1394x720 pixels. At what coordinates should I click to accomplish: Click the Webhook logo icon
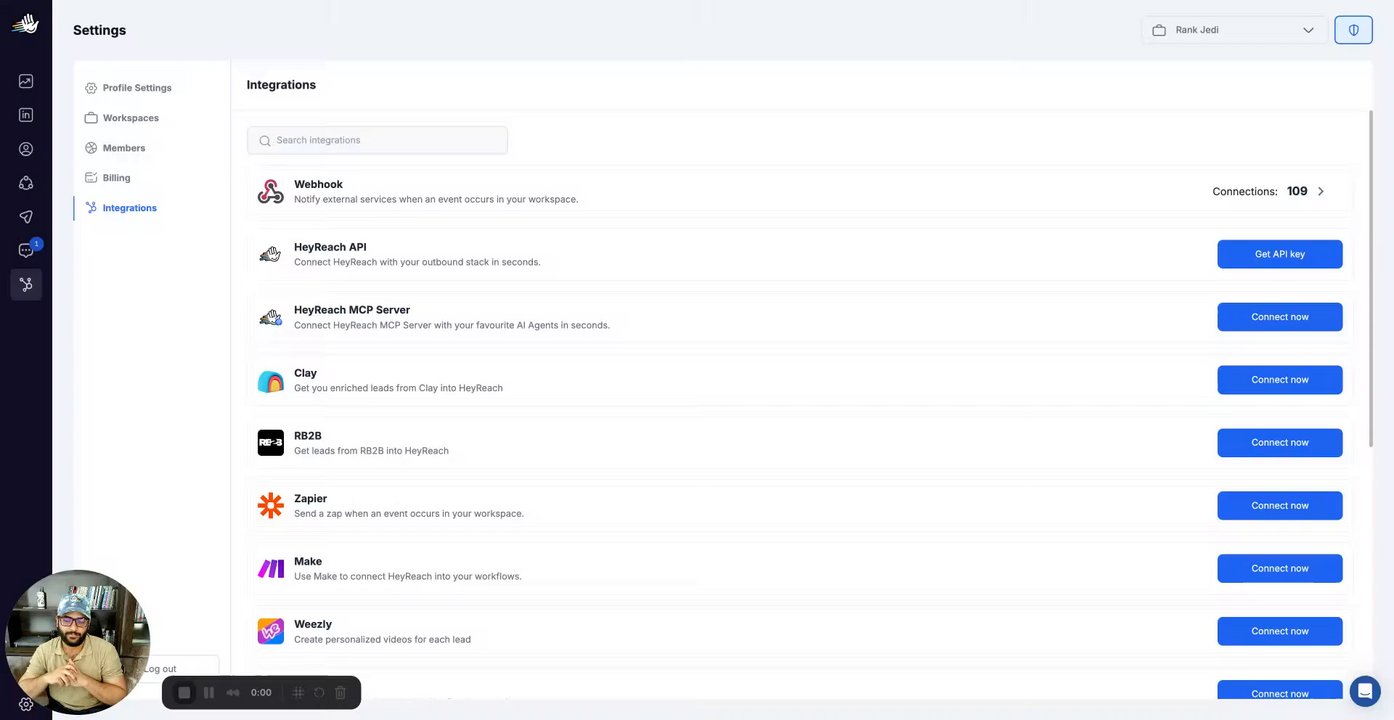coord(270,191)
